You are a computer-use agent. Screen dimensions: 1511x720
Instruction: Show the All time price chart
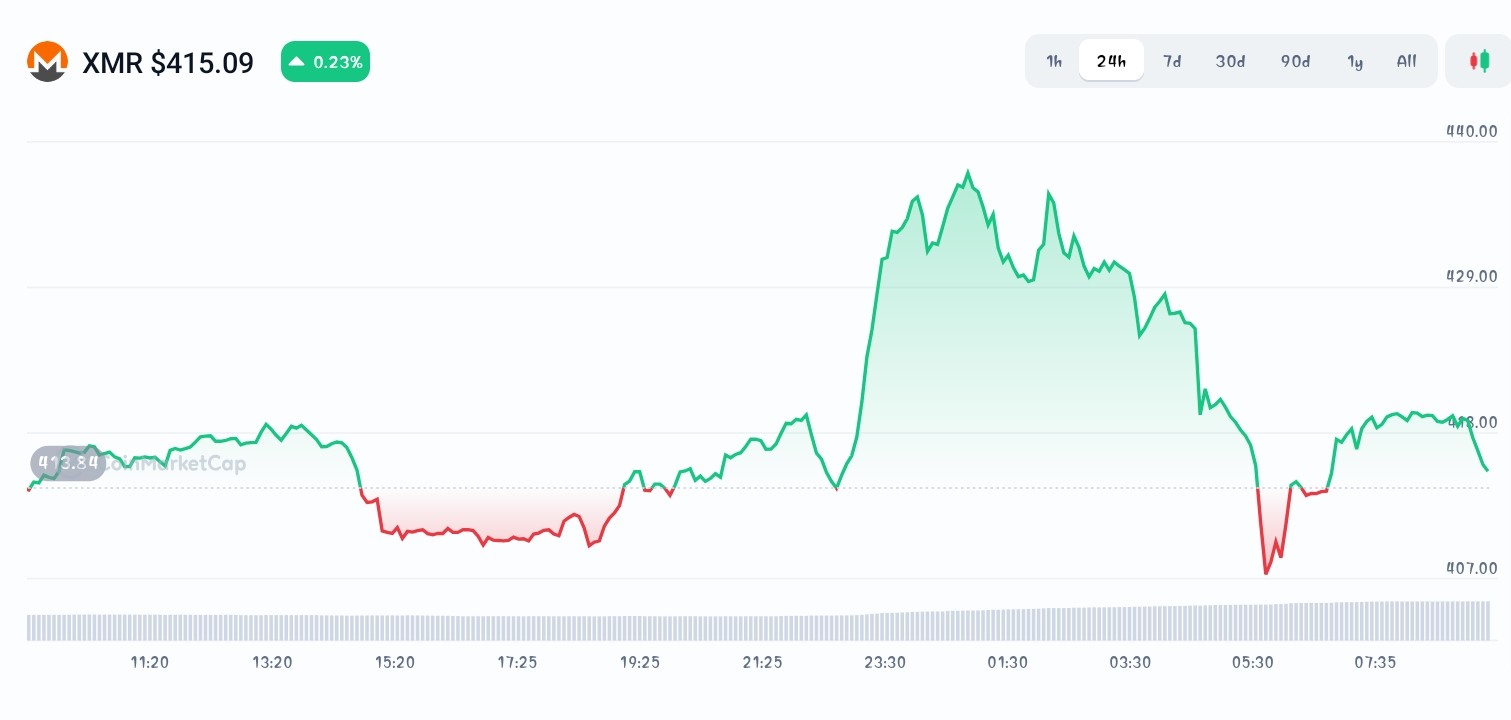(x=1406, y=61)
